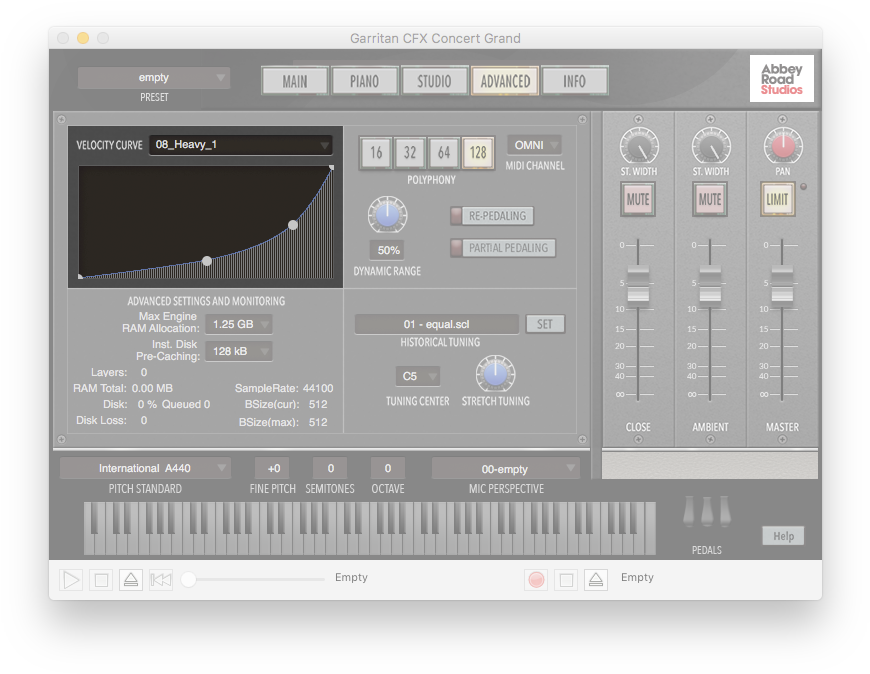Toggle the Limit button on the Master channel
Screen dimensions: 870x674
(x=777, y=199)
